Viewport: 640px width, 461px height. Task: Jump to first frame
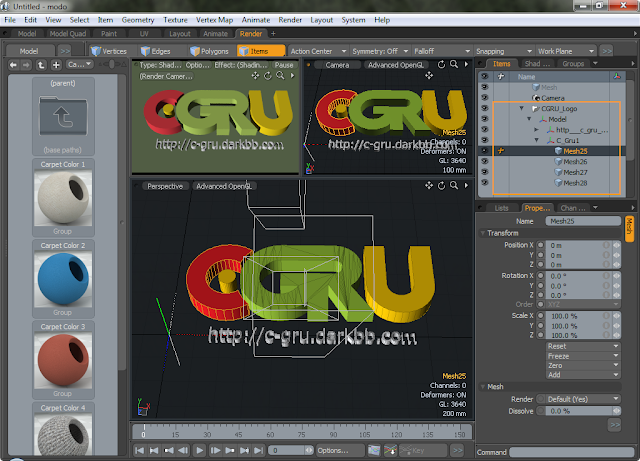139,450
